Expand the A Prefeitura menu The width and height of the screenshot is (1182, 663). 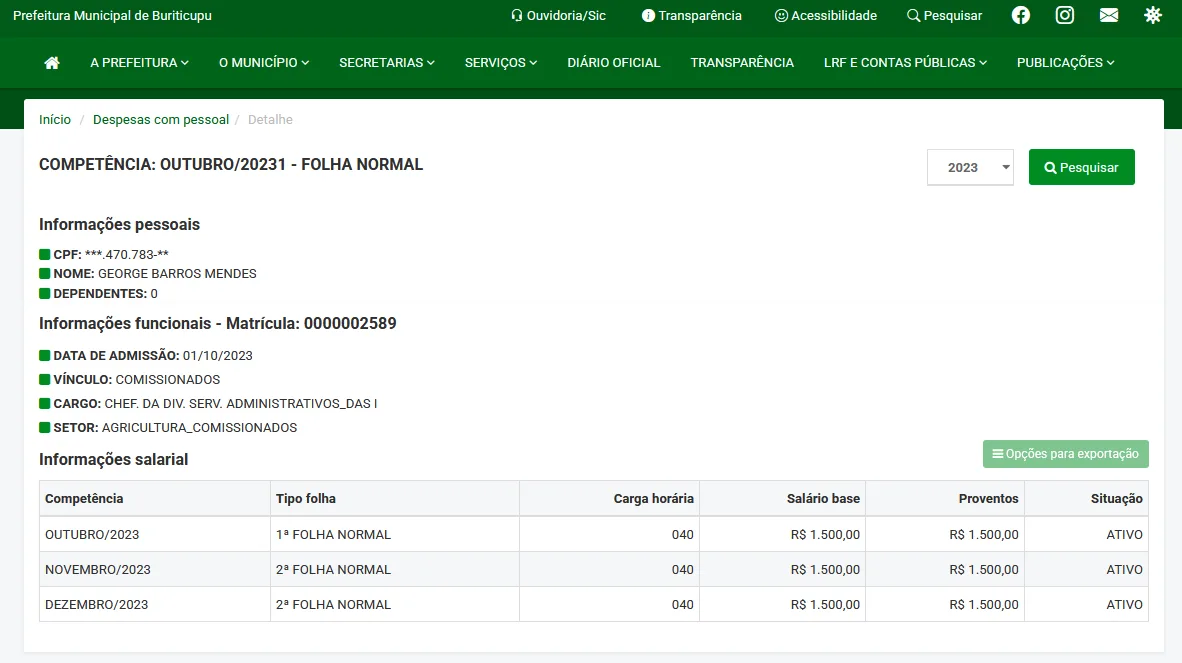click(x=139, y=62)
